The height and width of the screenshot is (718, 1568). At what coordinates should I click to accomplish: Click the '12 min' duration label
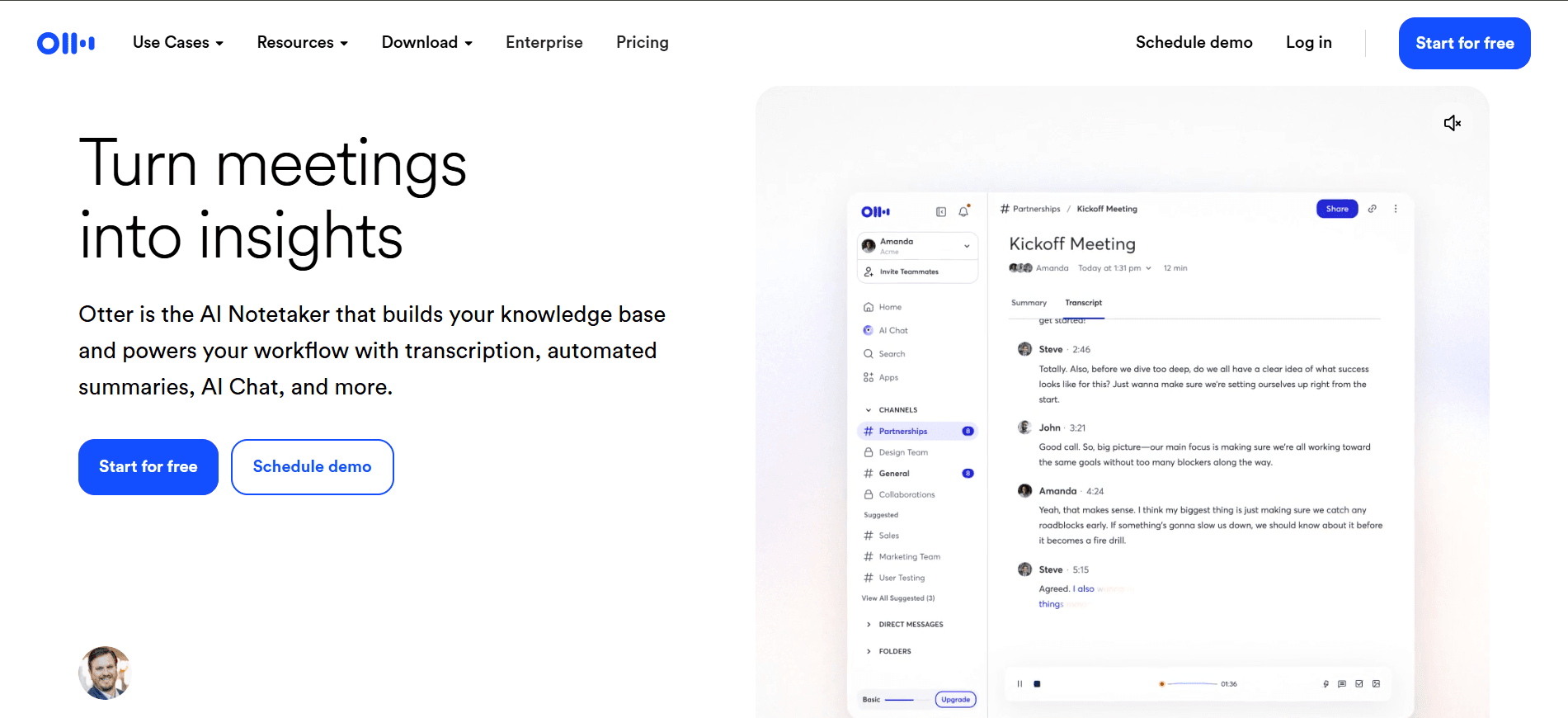[x=1175, y=268]
